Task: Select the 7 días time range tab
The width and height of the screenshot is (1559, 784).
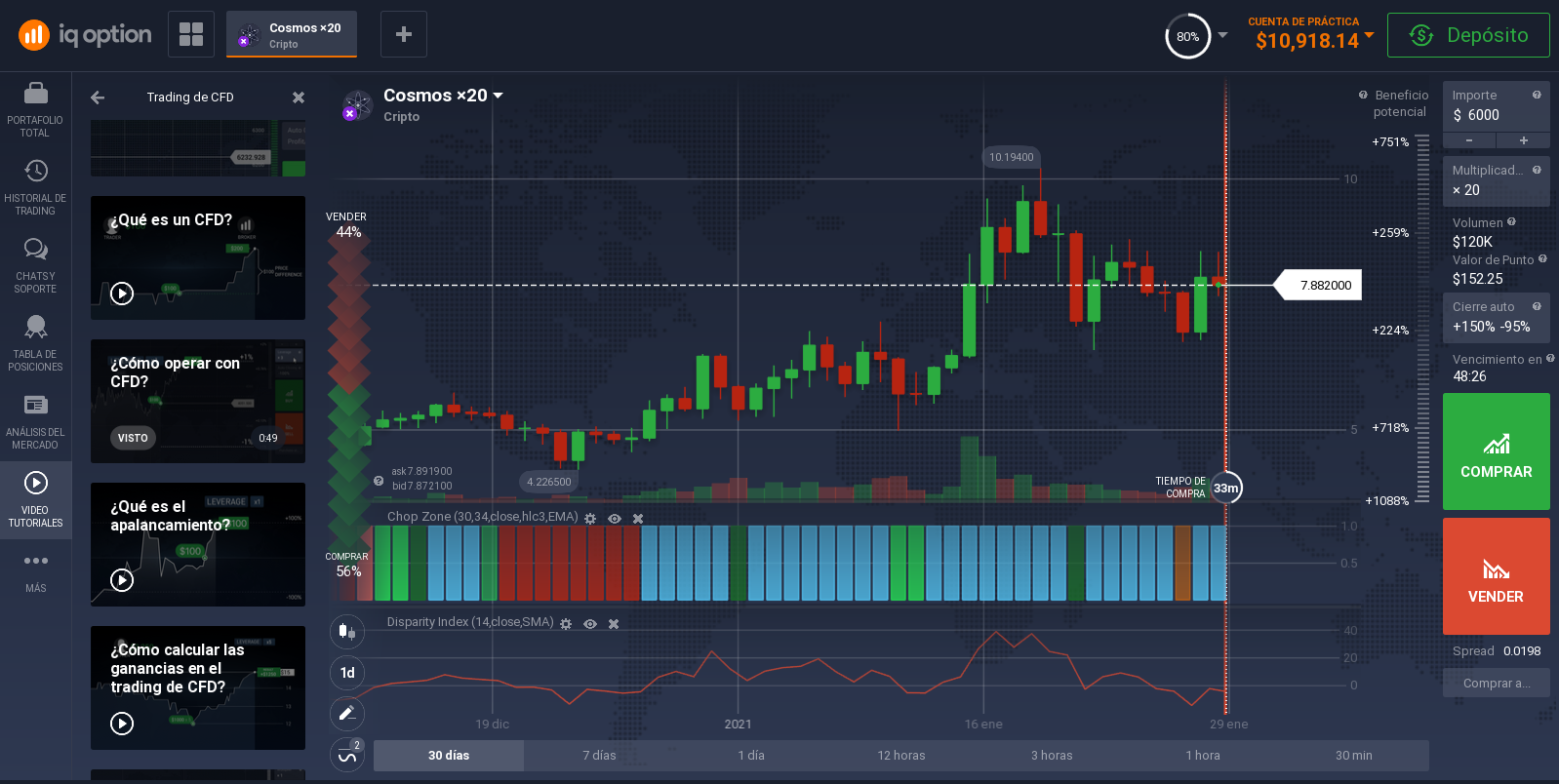Action: pos(599,756)
